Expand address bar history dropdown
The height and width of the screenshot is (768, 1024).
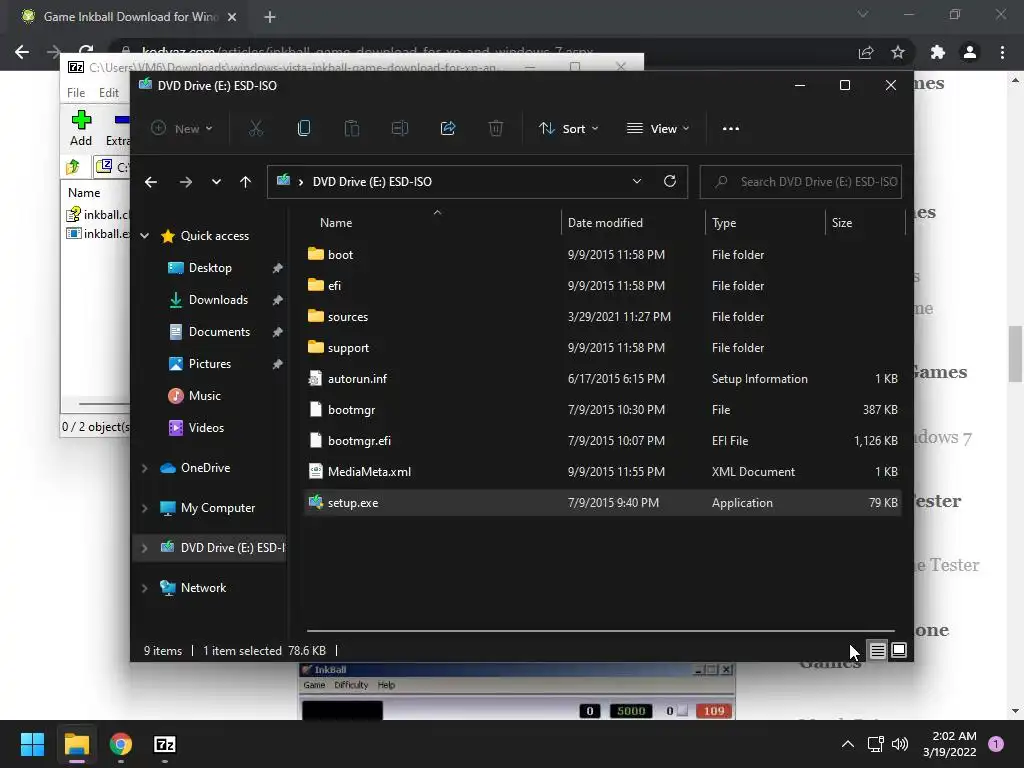[x=637, y=182]
